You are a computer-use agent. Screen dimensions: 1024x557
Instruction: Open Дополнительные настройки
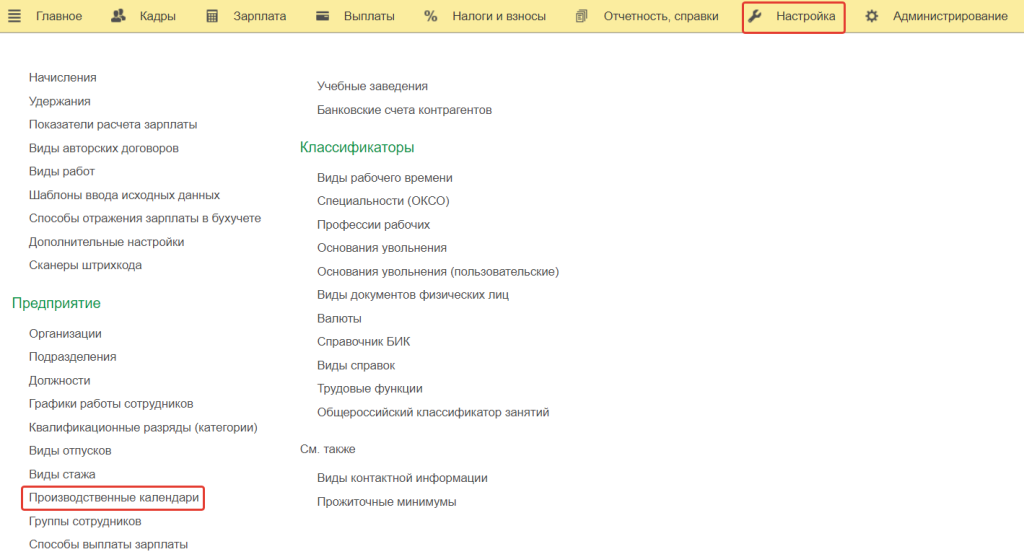106,241
